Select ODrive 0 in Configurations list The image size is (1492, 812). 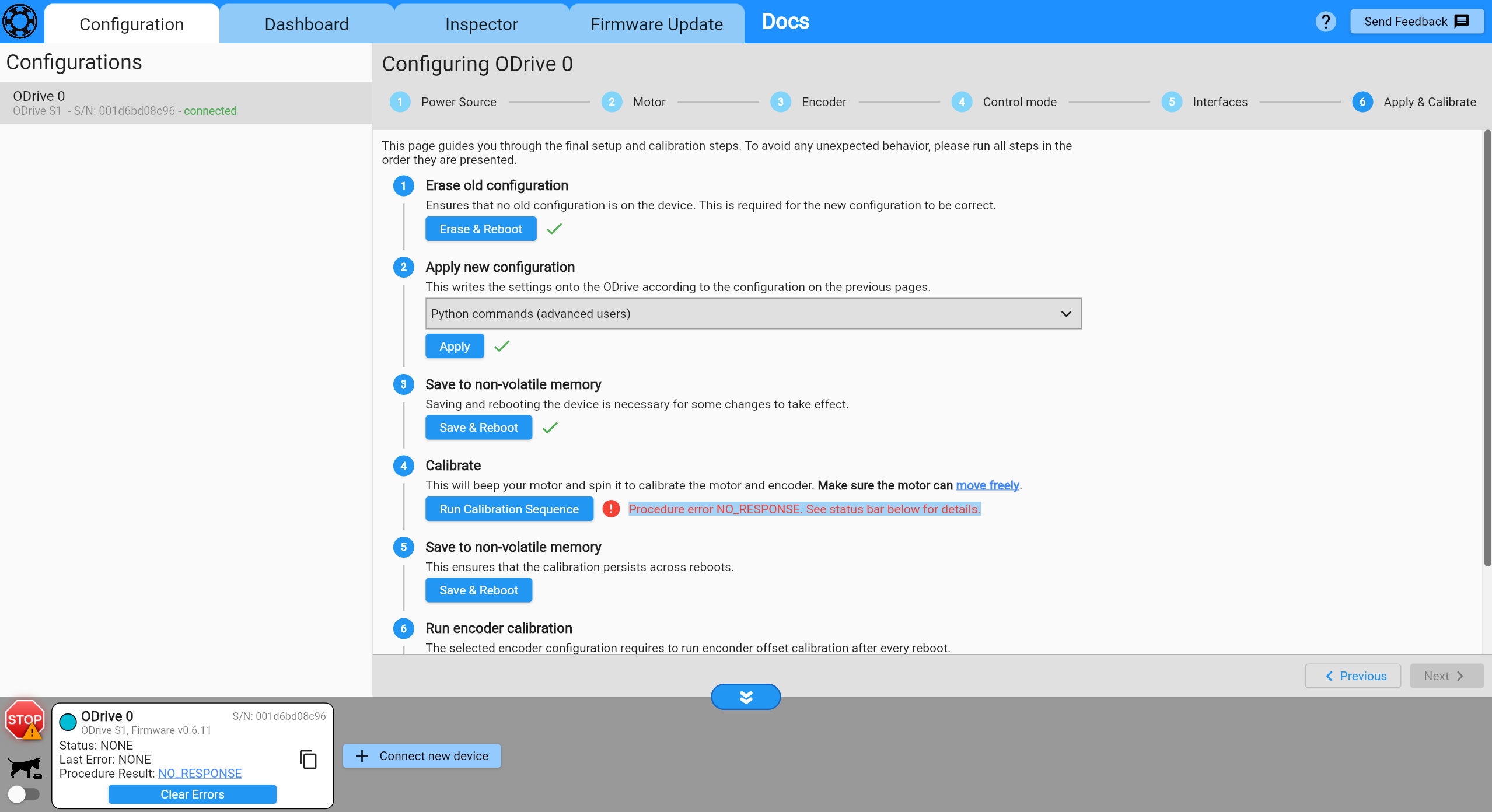(186, 103)
